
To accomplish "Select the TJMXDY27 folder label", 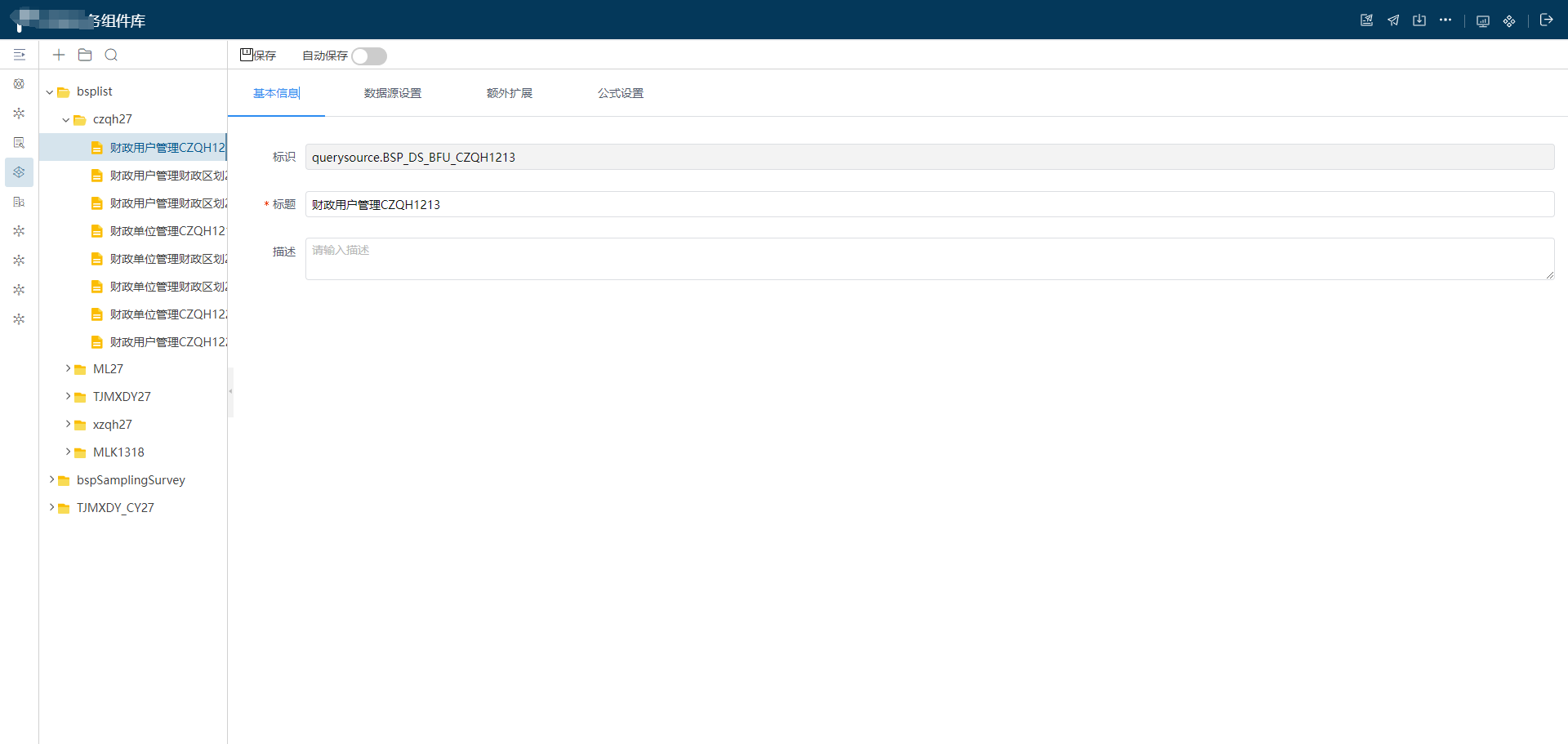I will coord(122,397).
